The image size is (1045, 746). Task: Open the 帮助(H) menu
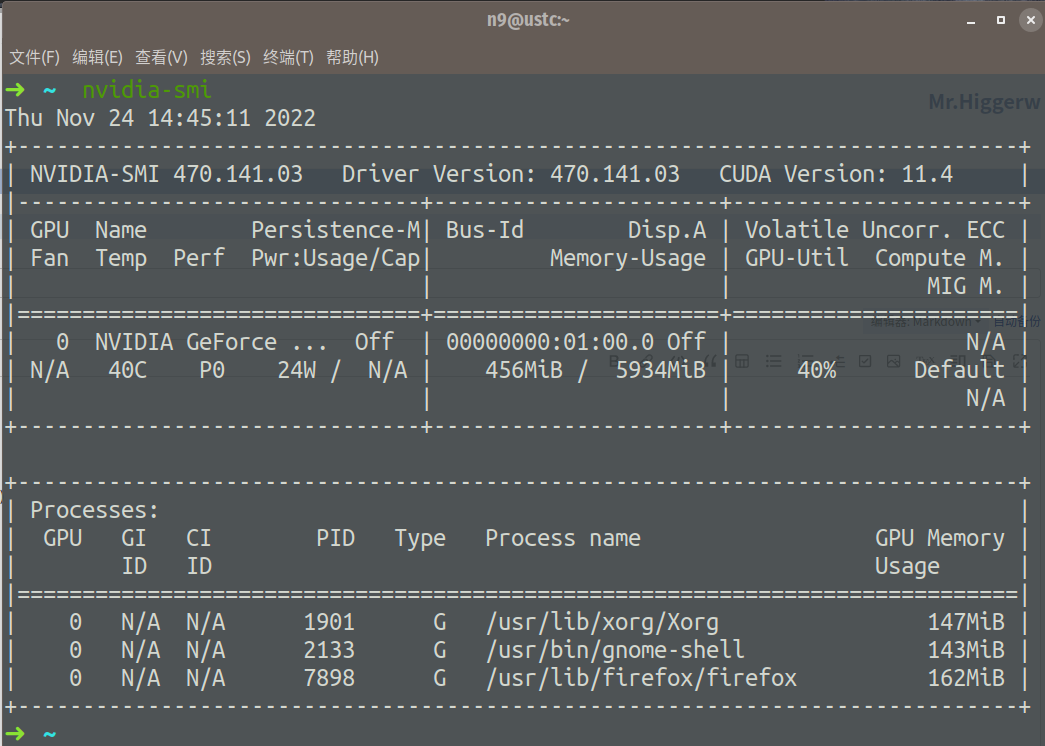pos(352,58)
